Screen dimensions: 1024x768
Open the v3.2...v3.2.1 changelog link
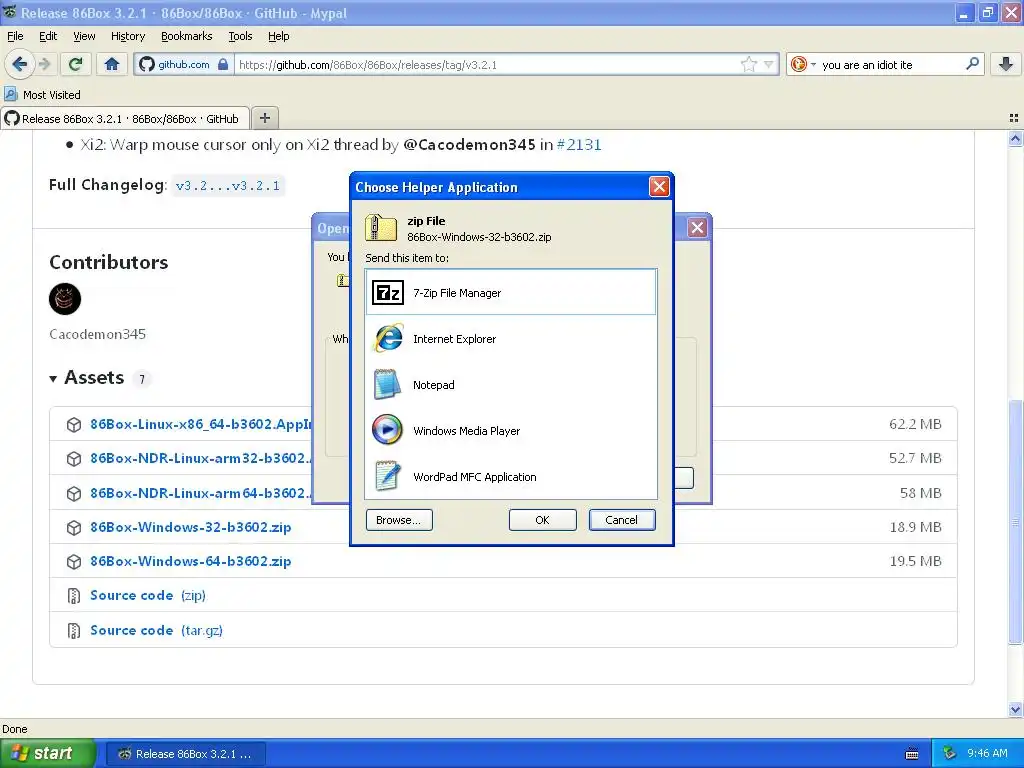coord(228,185)
